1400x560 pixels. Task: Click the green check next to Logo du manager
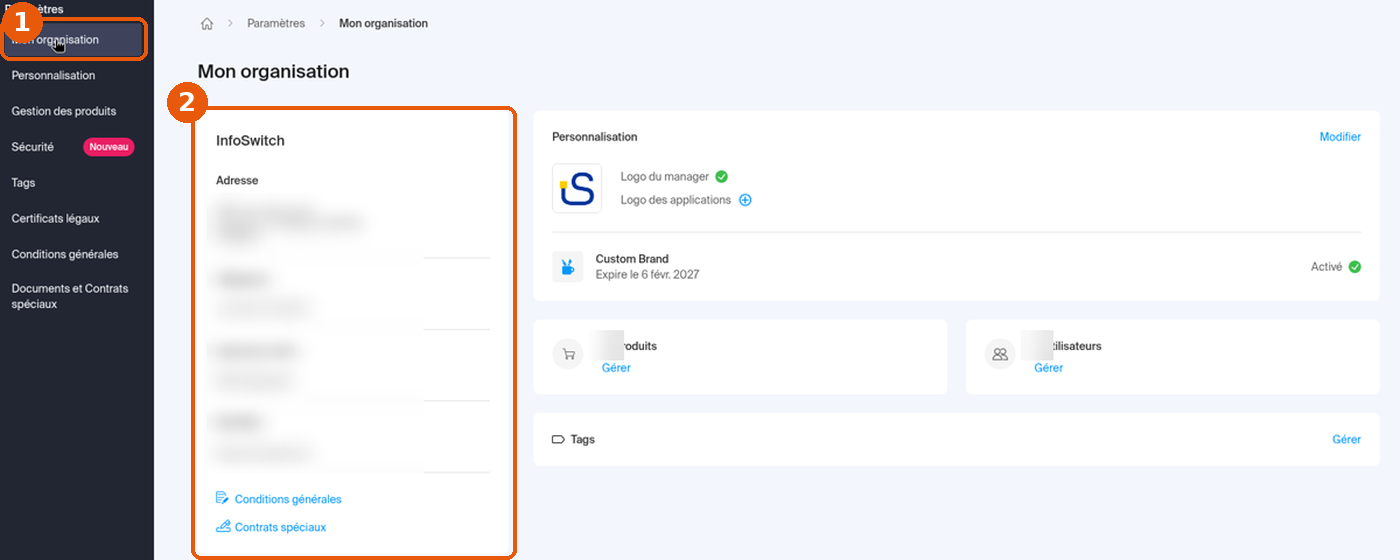point(721,177)
